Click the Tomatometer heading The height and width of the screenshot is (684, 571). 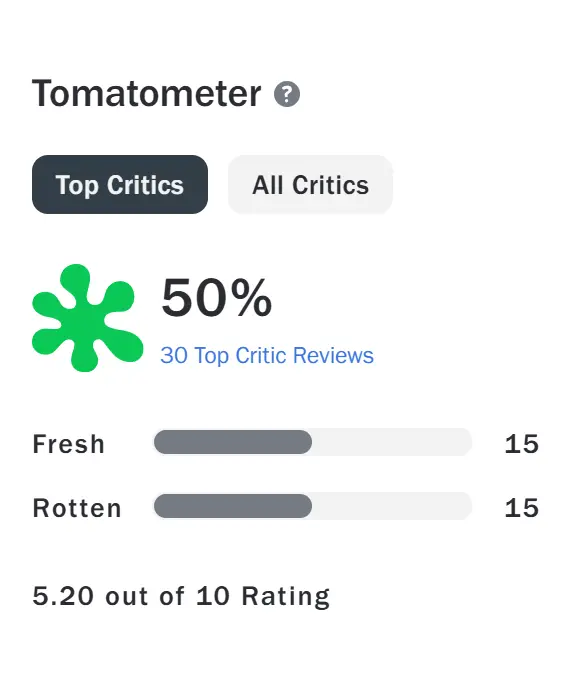point(147,93)
